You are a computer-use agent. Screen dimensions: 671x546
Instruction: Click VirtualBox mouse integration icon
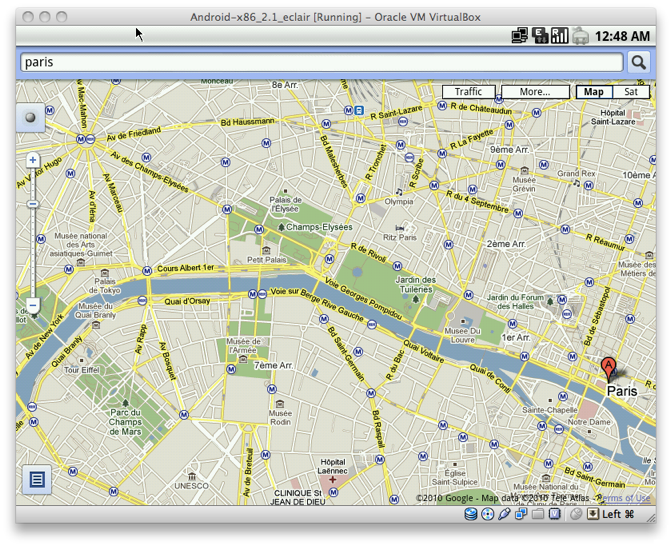pos(576,514)
